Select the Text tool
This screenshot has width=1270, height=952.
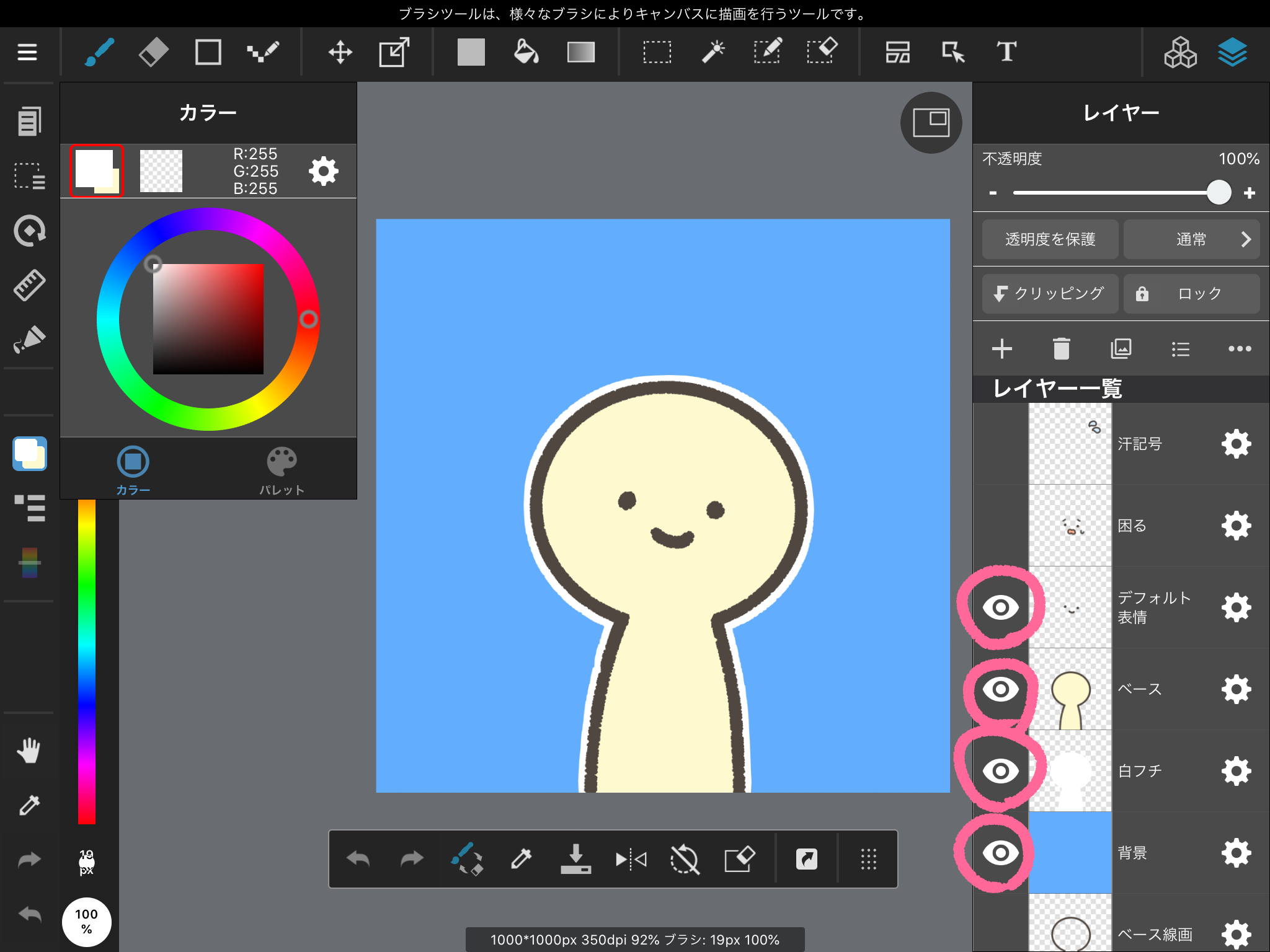tap(1006, 52)
